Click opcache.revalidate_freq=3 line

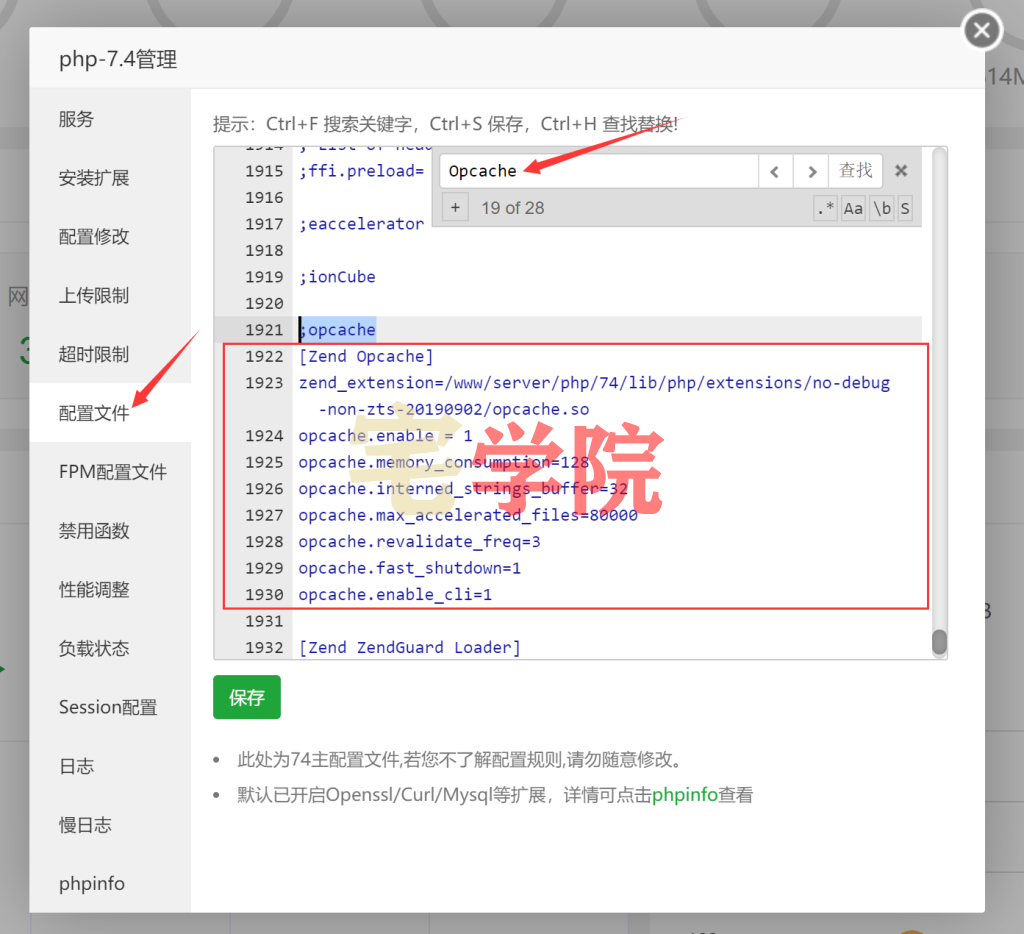point(419,541)
